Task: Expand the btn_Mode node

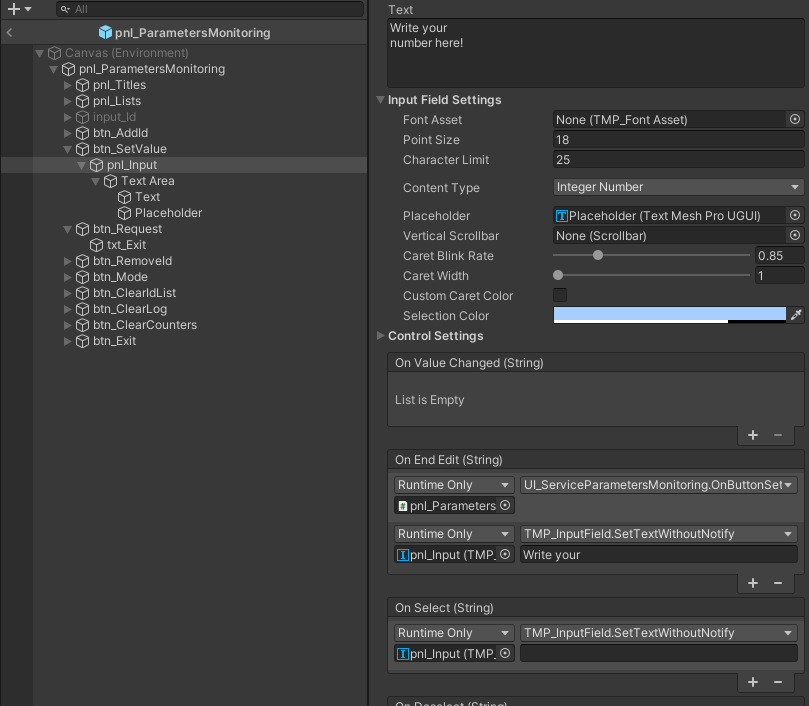Action: [67, 277]
